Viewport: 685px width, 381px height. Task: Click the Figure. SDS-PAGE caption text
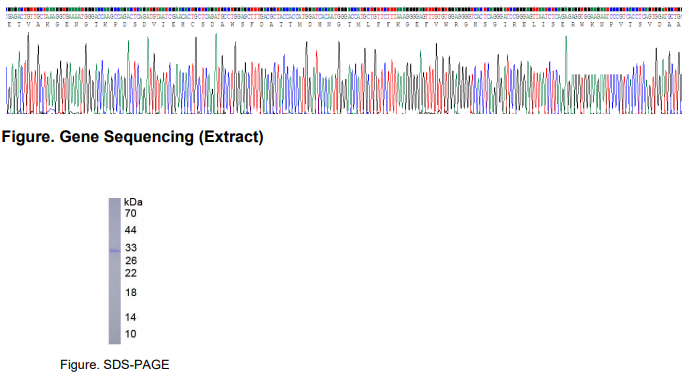coord(114,365)
